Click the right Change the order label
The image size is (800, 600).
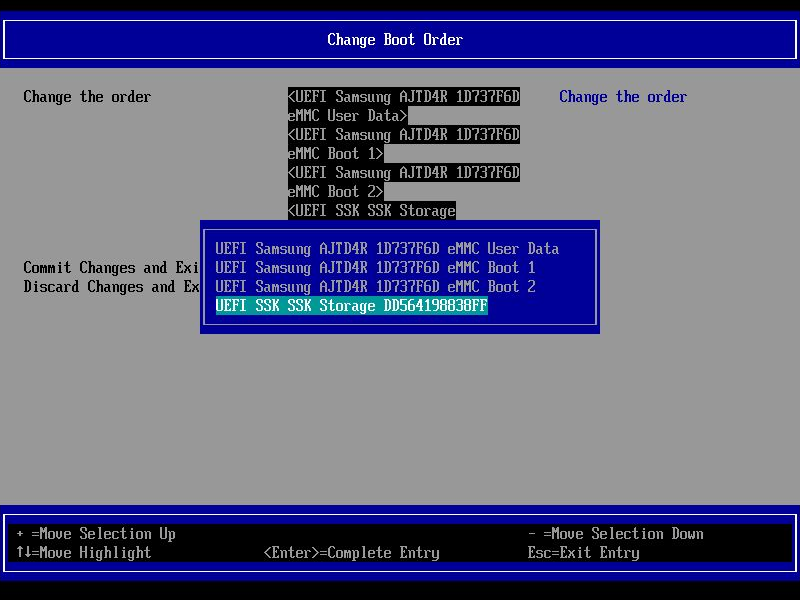pyautogui.click(x=623, y=96)
